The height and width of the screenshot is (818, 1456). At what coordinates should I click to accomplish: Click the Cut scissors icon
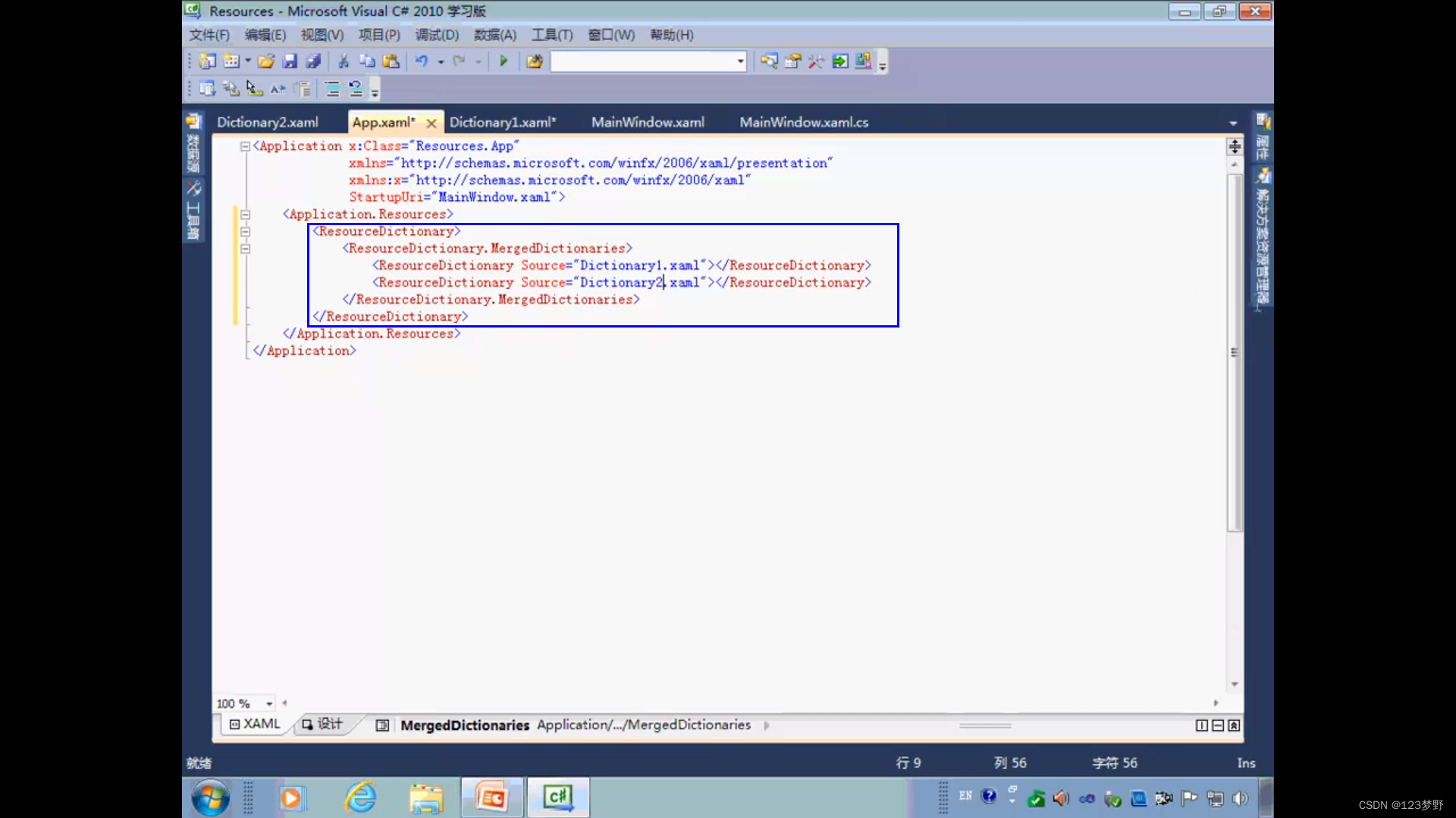[x=344, y=61]
